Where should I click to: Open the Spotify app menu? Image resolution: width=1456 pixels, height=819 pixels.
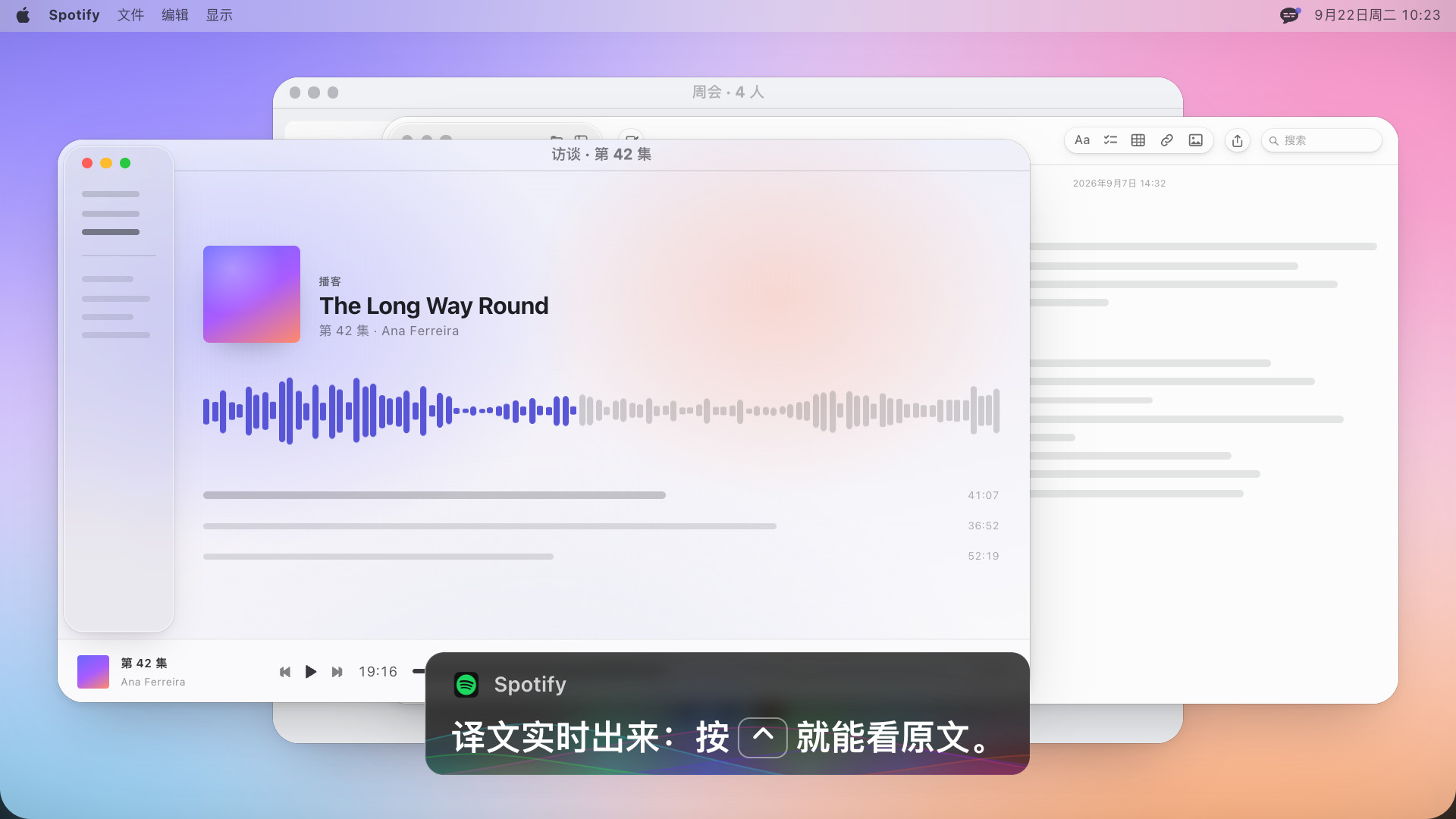point(74,15)
